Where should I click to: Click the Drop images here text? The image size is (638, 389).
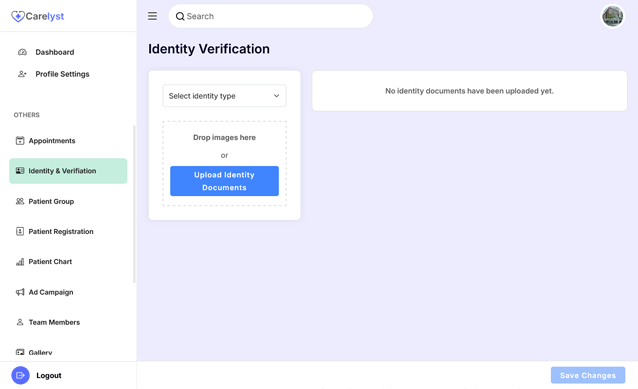tap(224, 138)
